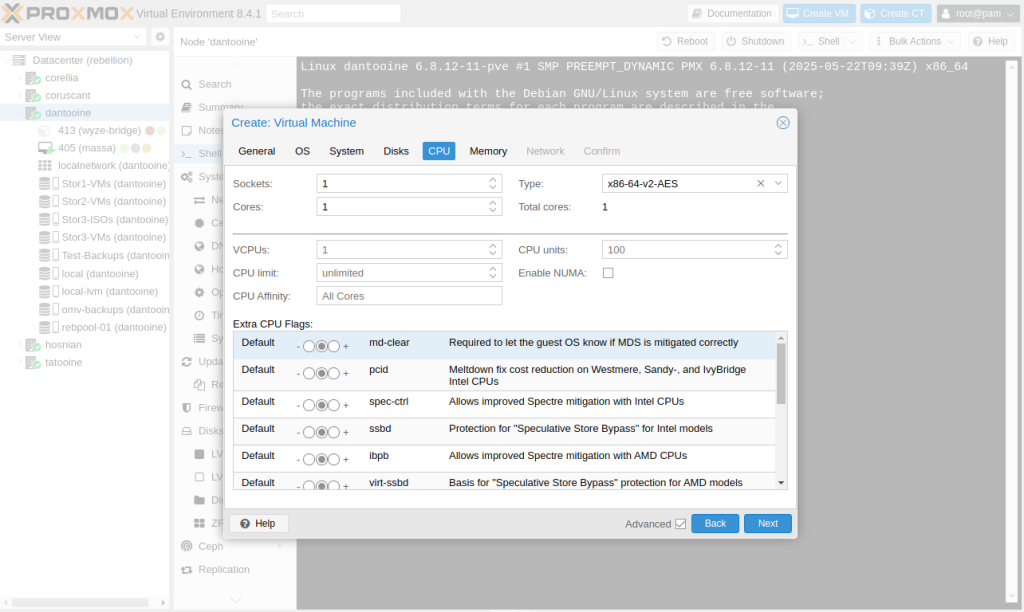Click the top Search input field
The height and width of the screenshot is (612, 1024).
tap(333, 14)
